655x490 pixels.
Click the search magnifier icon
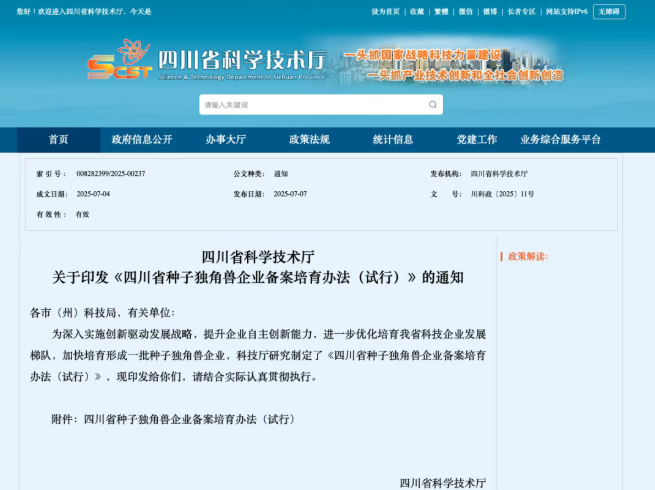click(432, 104)
